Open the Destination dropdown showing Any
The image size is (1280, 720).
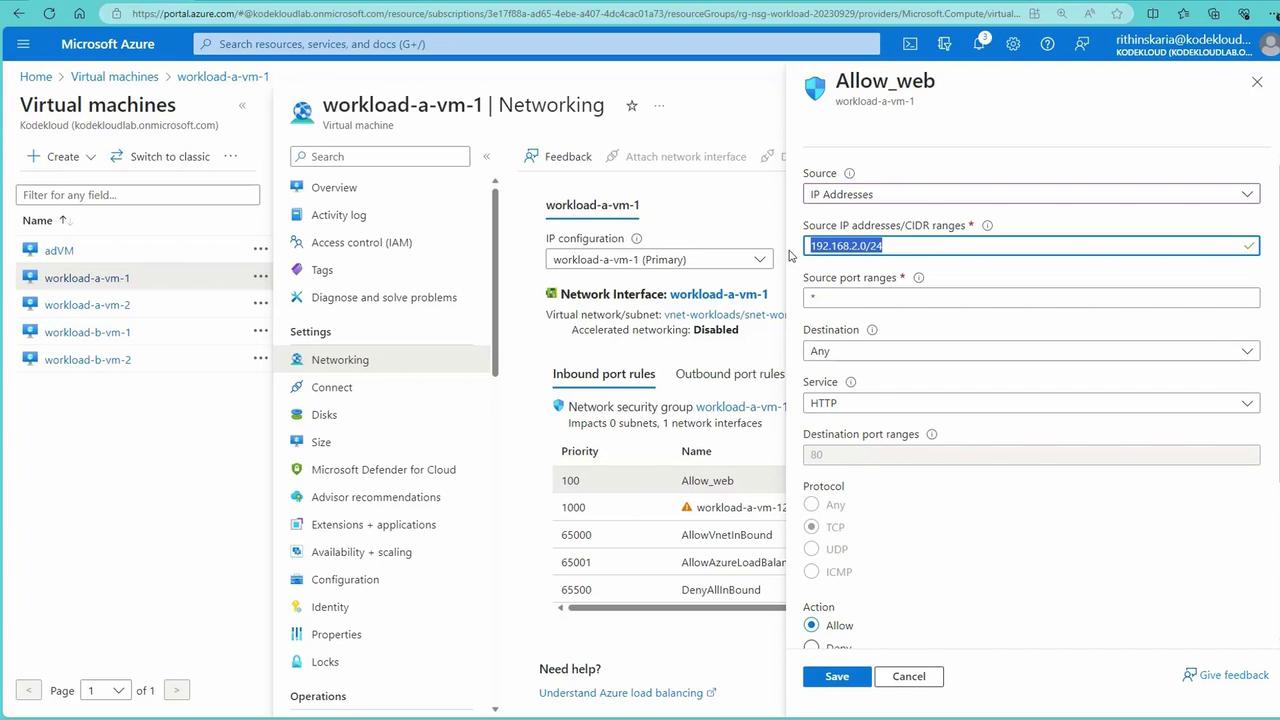(x=1031, y=351)
